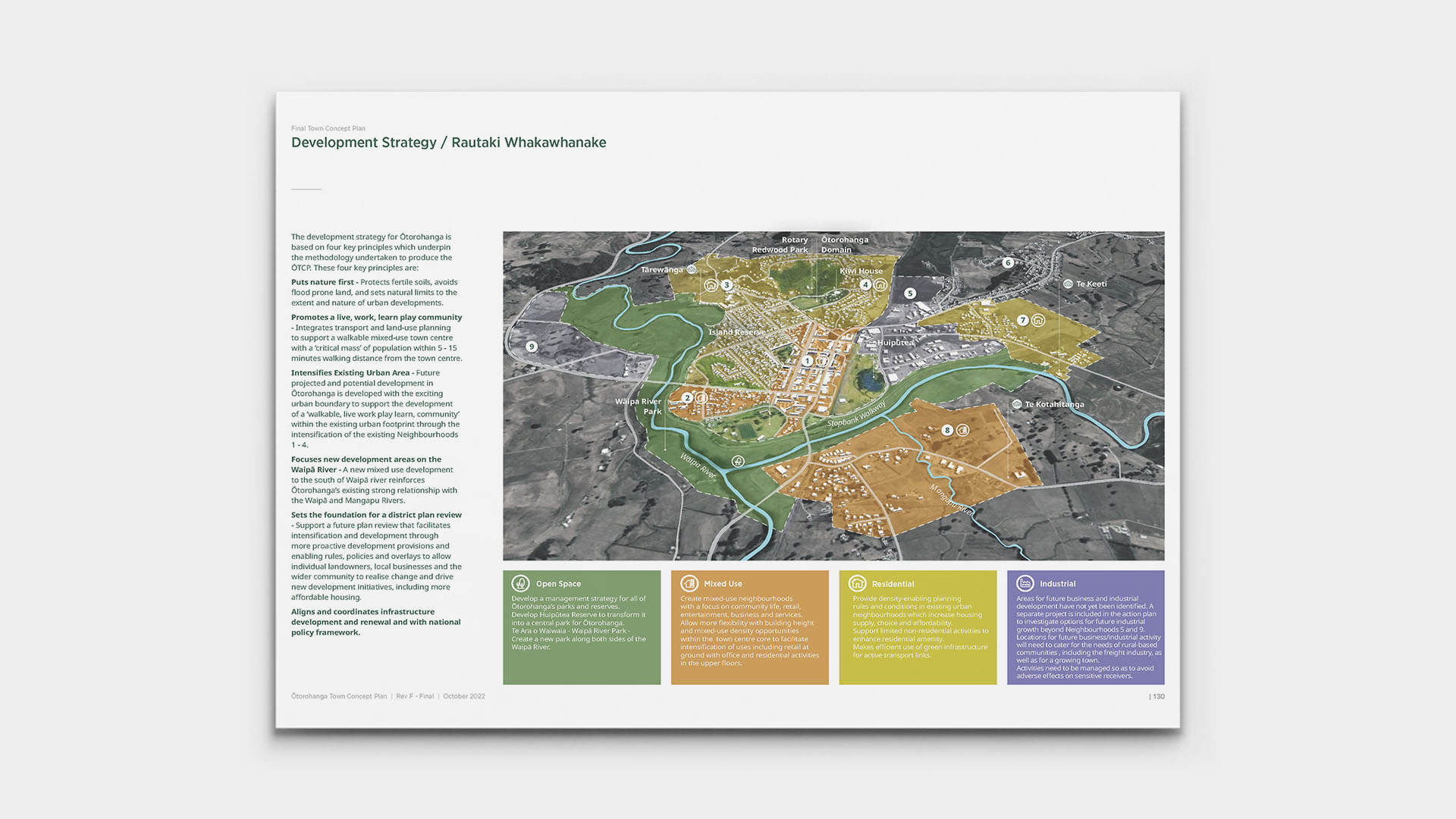Click the mixed use icon beside marker 8
The width and height of the screenshot is (1456, 819).
click(x=962, y=430)
